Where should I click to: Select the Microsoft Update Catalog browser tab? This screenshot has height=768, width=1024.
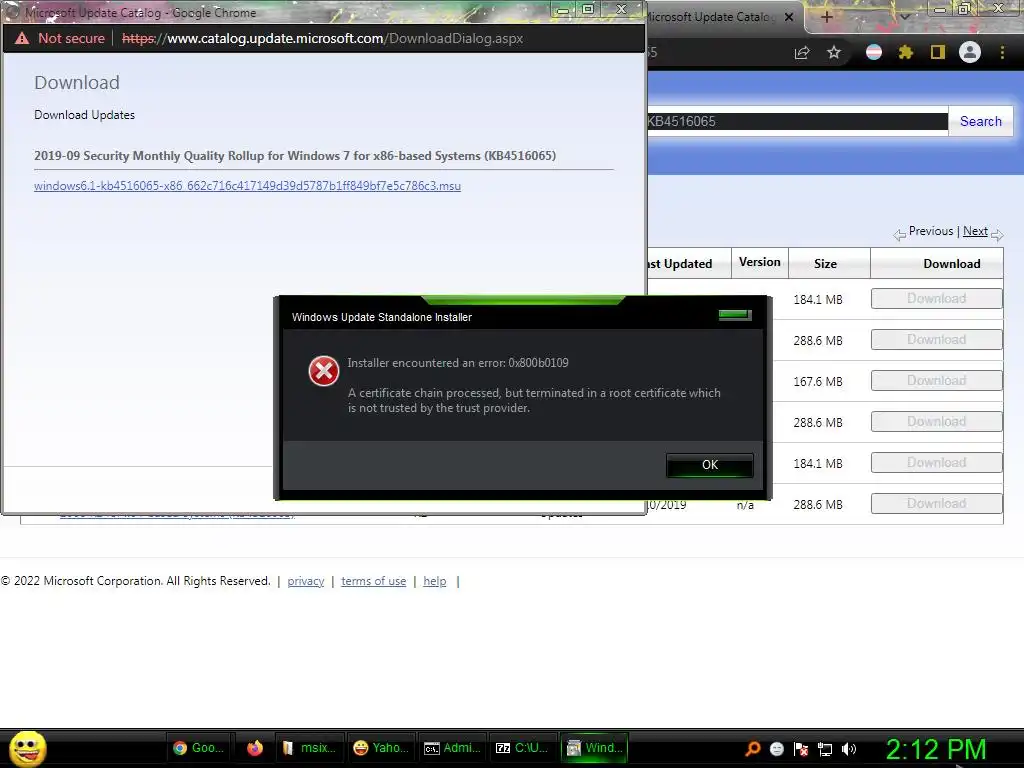click(x=712, y=17)
